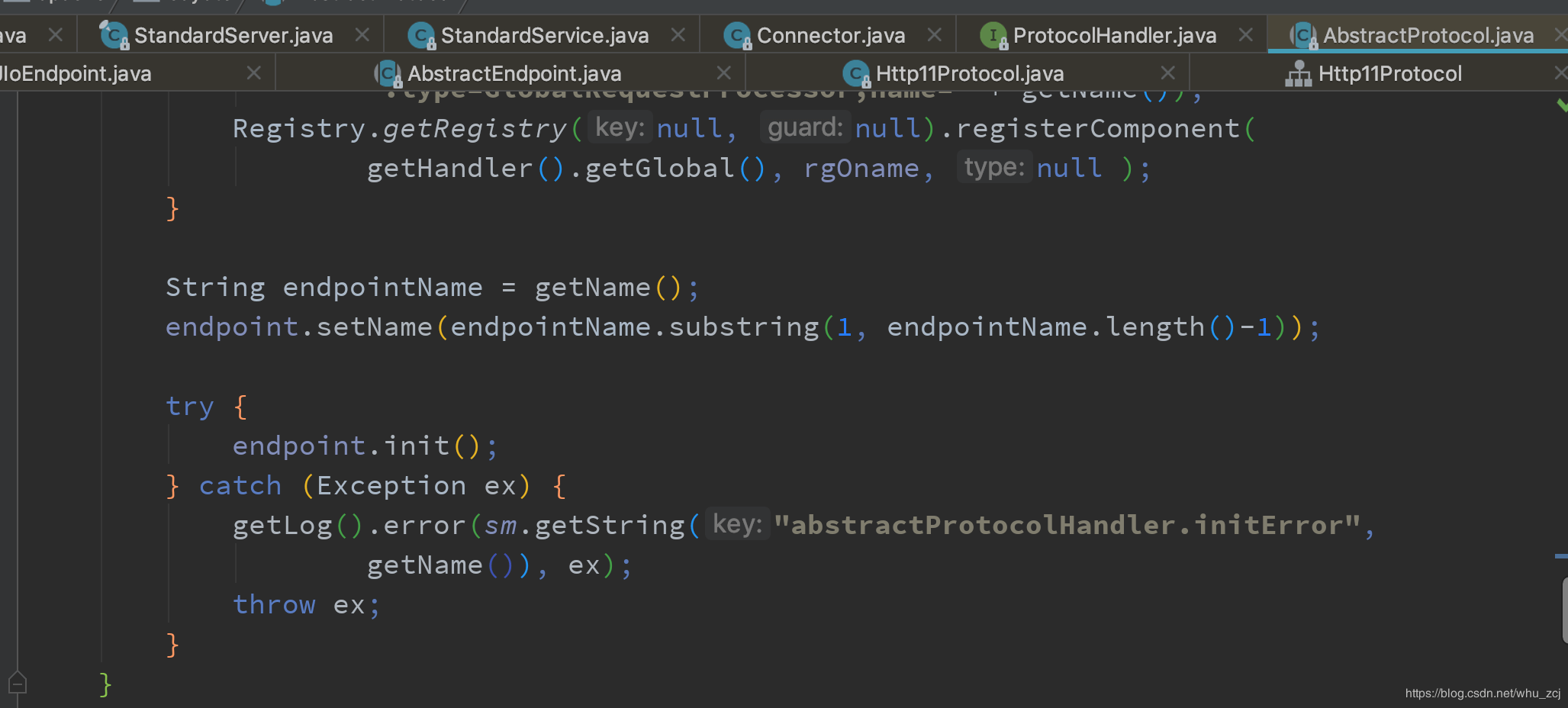Screen dimensions: 1568x708
Task: Switch to the StandardServer.java tab
Action: (x=233, y=35)
